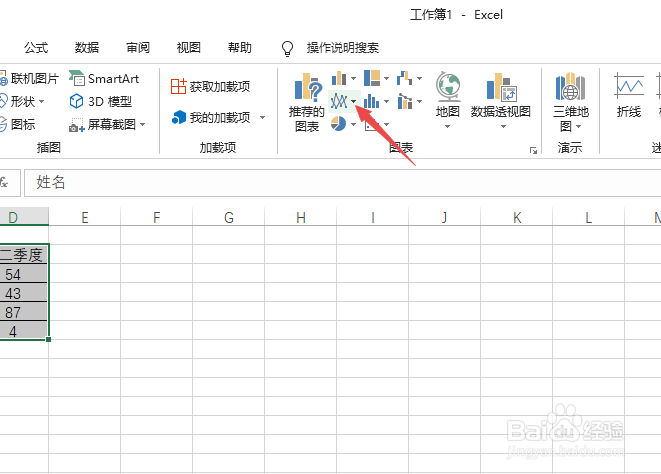This screenshot has height=474, width=661.
Task: Expand the My Add-ins dropdown arrow
Action: [262, 117]
